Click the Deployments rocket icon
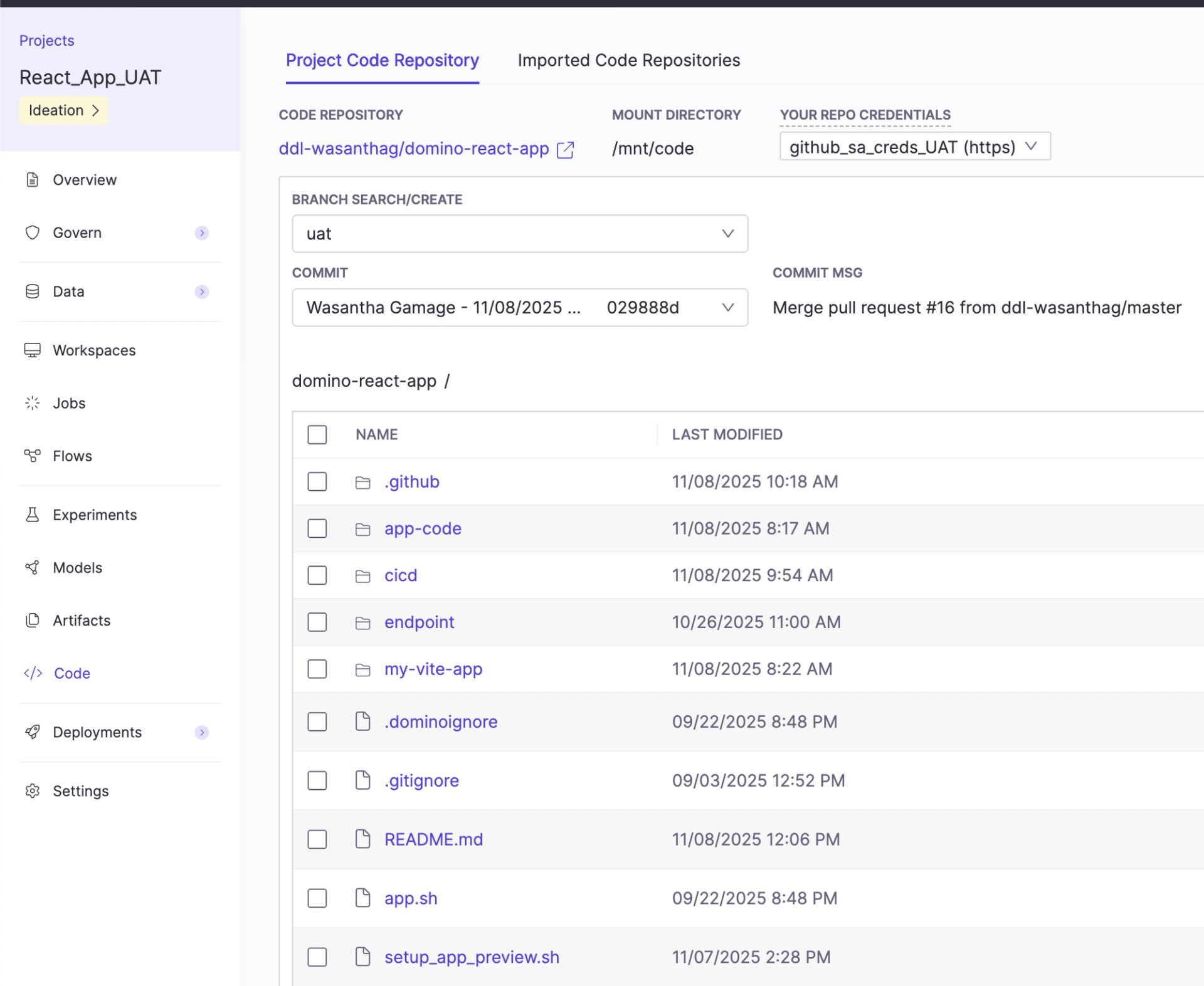The image size is (1204, 986). pos(33,732)
